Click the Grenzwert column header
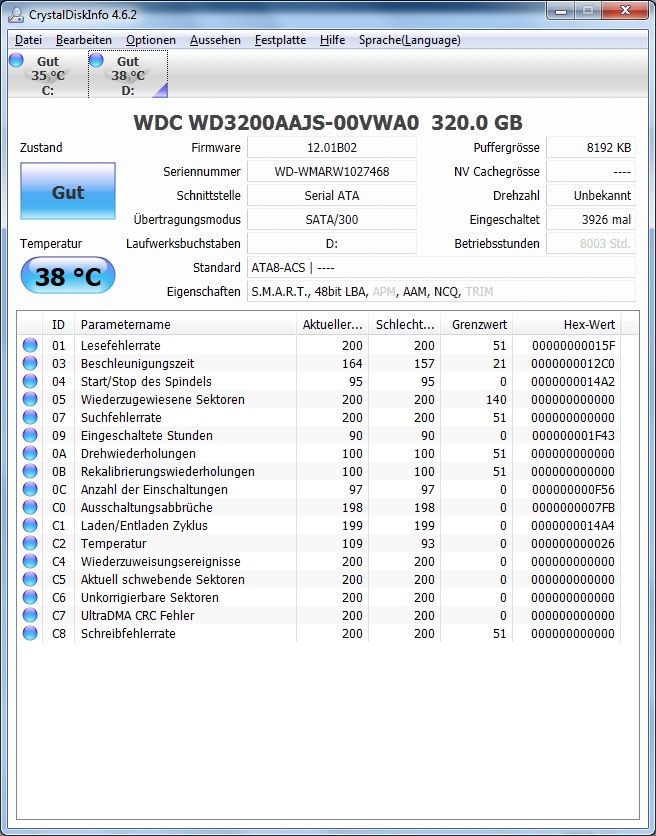The height and width of the screenshot is (836, 656). click(x=477, y=324)
